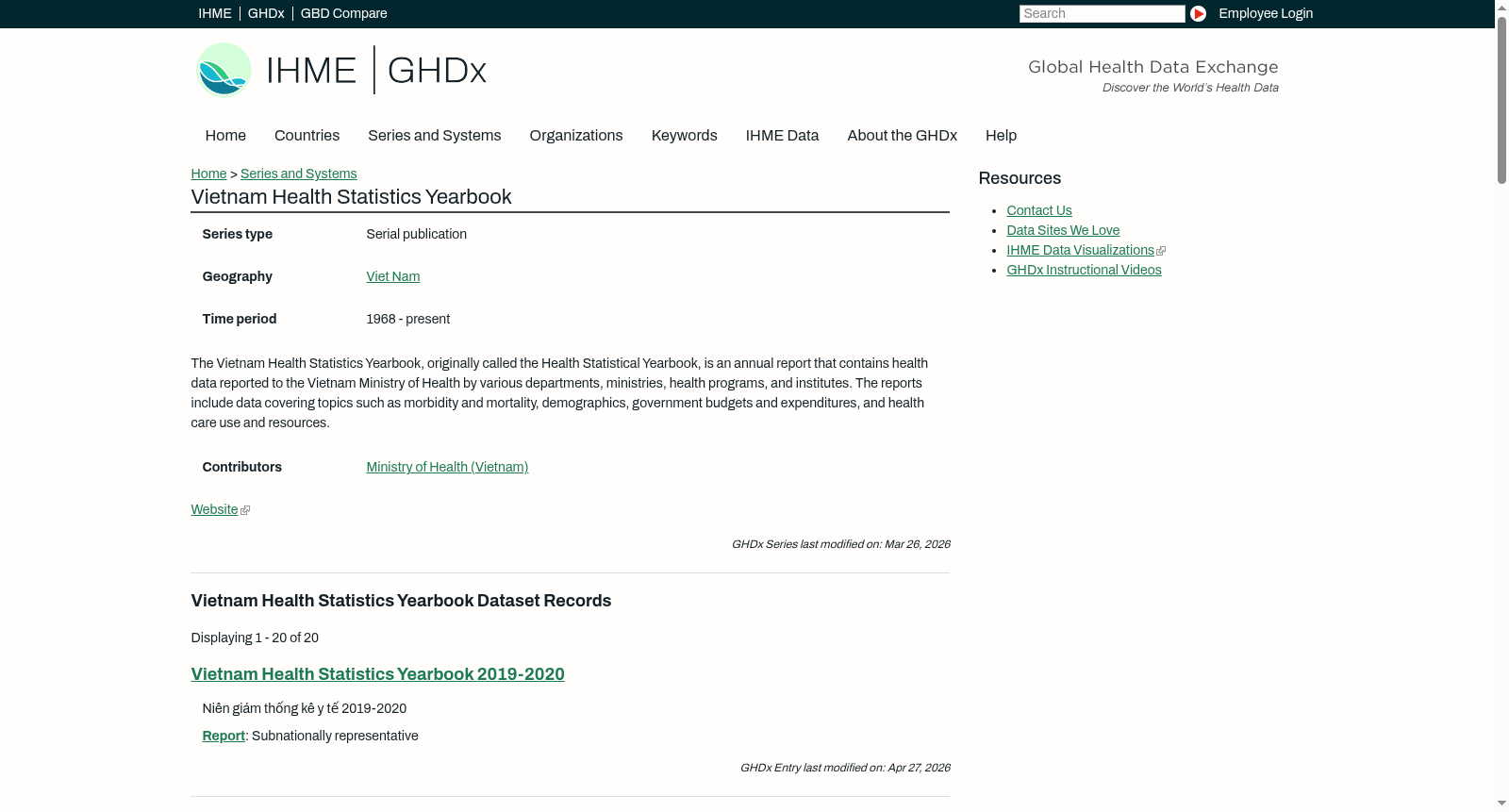Click the Resources sidebar heading
1509x812 pixels.
[1020, 178]
